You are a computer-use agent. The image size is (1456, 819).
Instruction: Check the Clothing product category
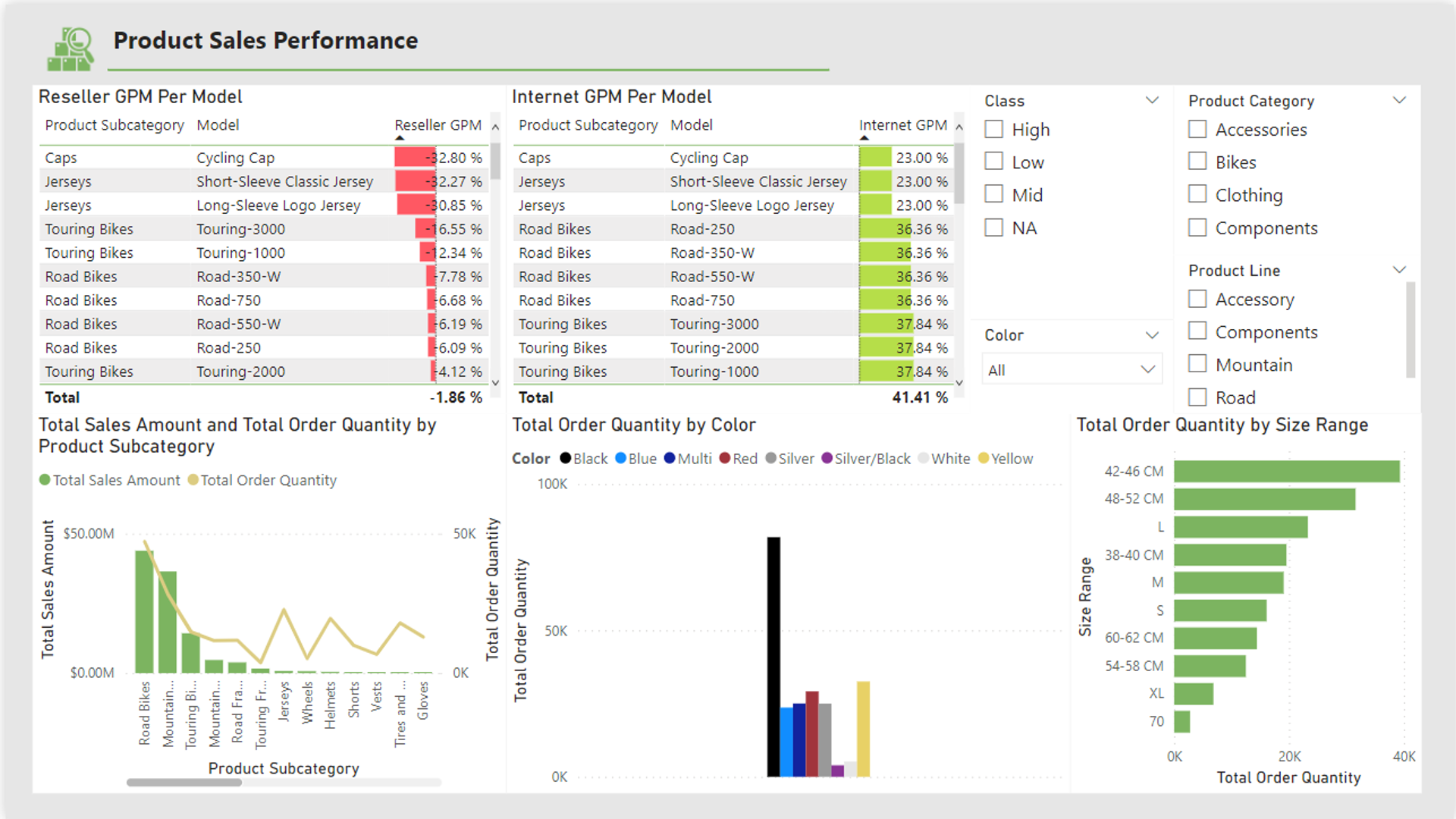coord(1197,194)
